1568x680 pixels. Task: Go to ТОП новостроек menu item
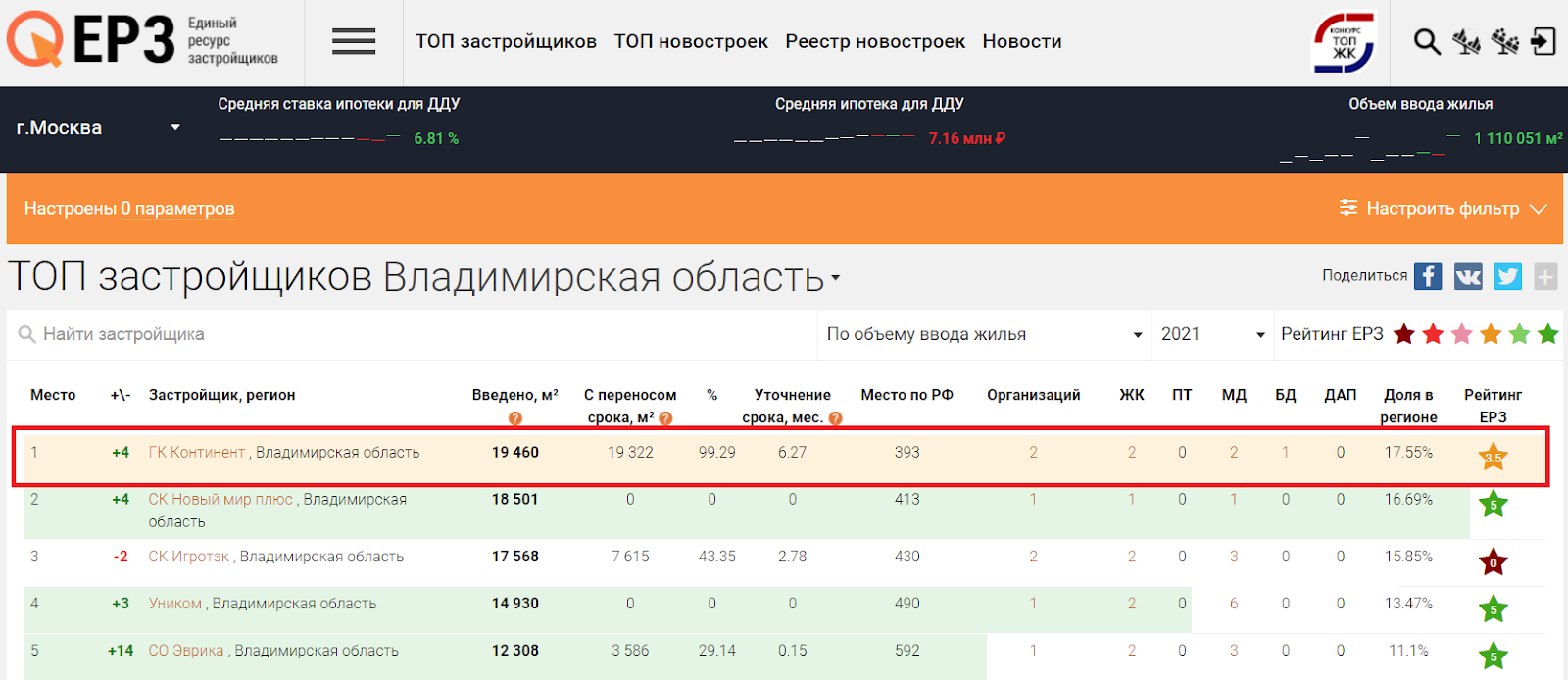pyautogui.click(x=691, y=41)
